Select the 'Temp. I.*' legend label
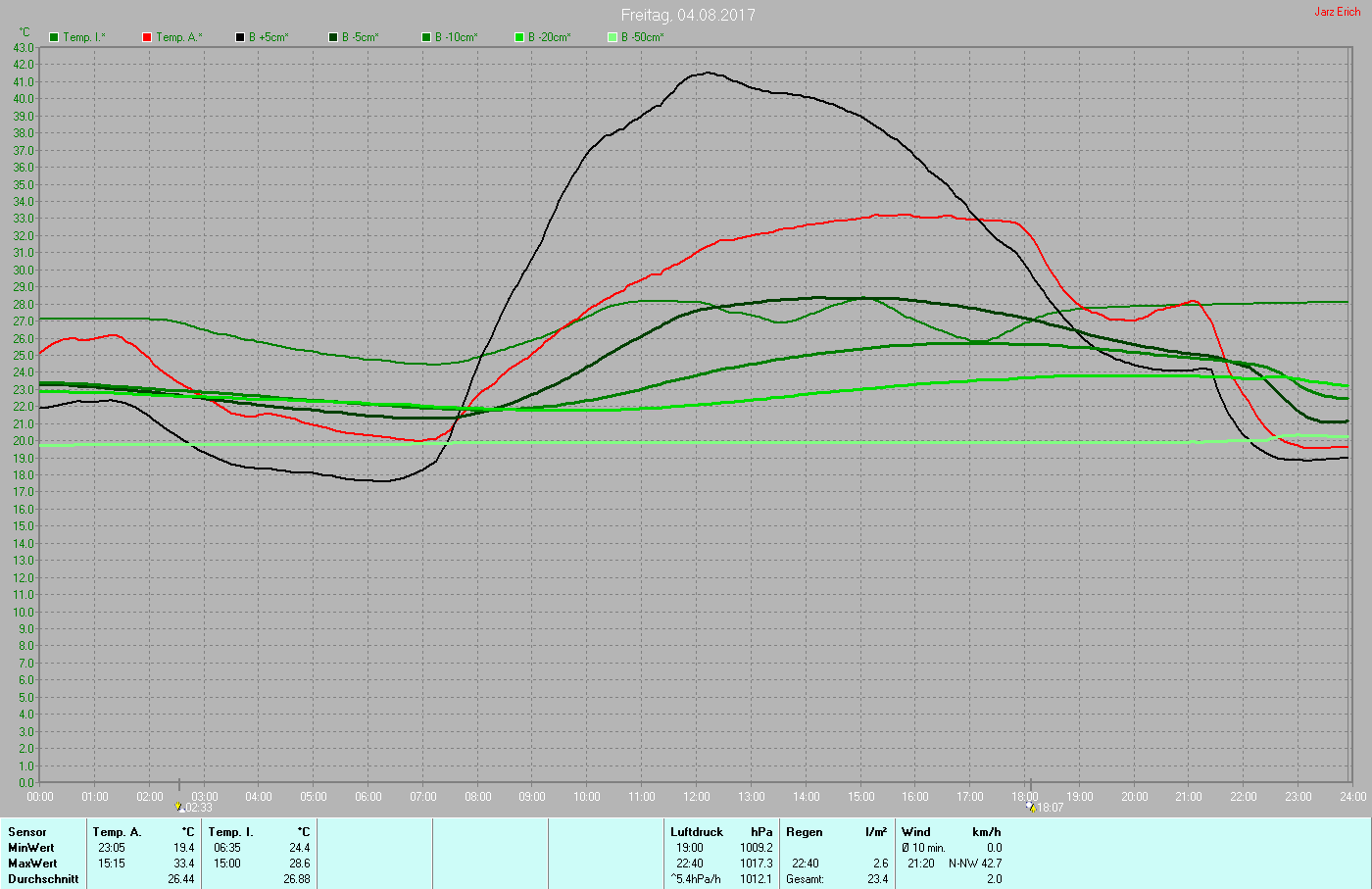This screenshot has height=889, width=1372. [84, 37]
